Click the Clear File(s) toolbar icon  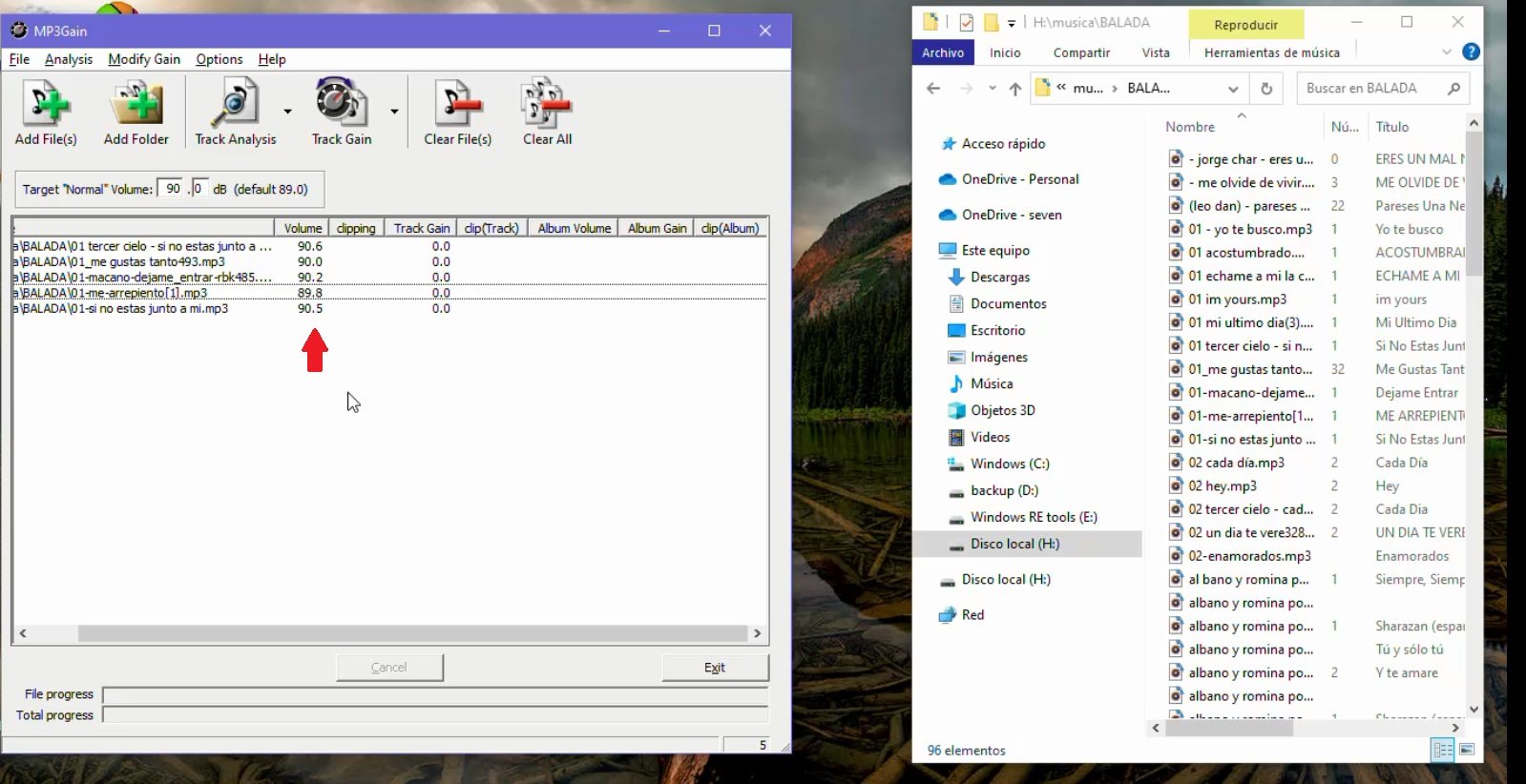pos(458,113)
